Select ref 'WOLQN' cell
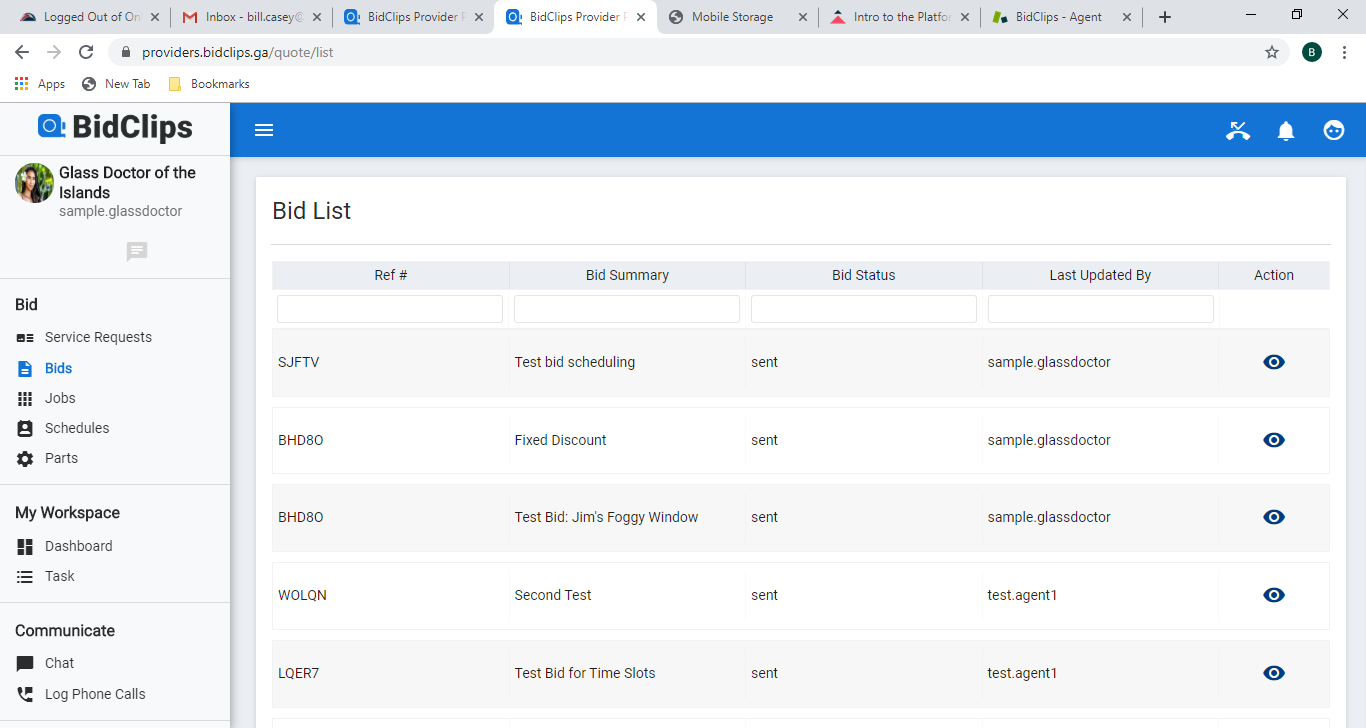This screenshot has width=1366, height=728. pos(302,595)
